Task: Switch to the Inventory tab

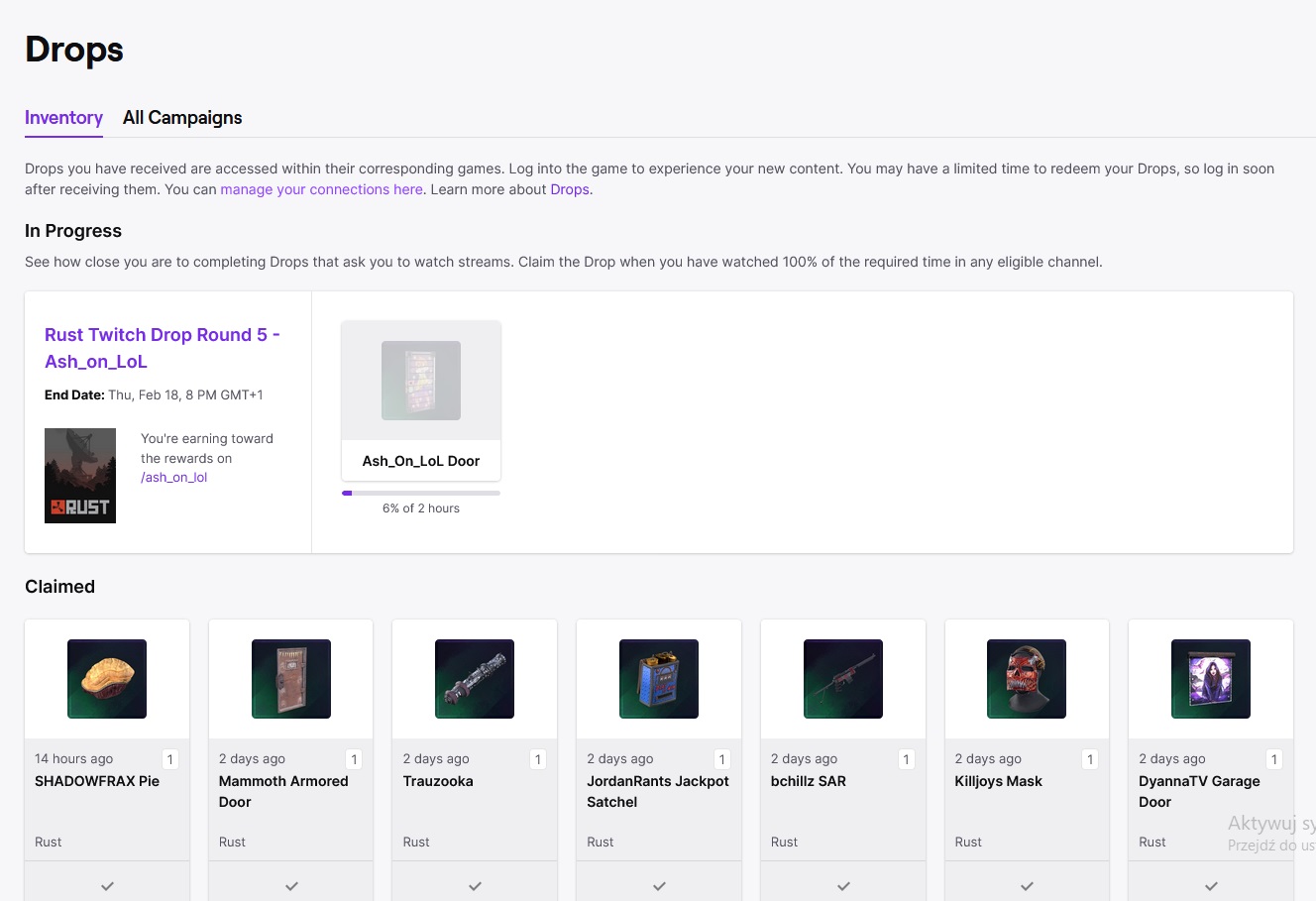Action: click(x=63, y=118)
